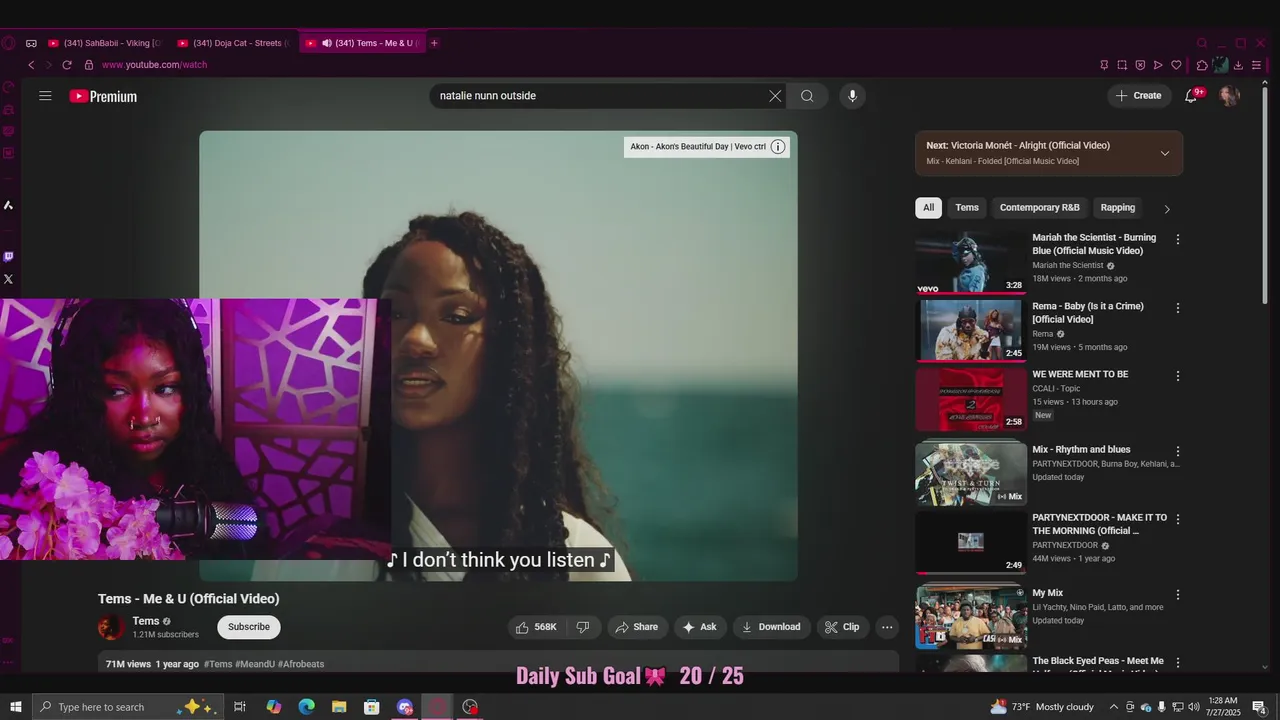Start voice search with the microphone

coord(852,96)
